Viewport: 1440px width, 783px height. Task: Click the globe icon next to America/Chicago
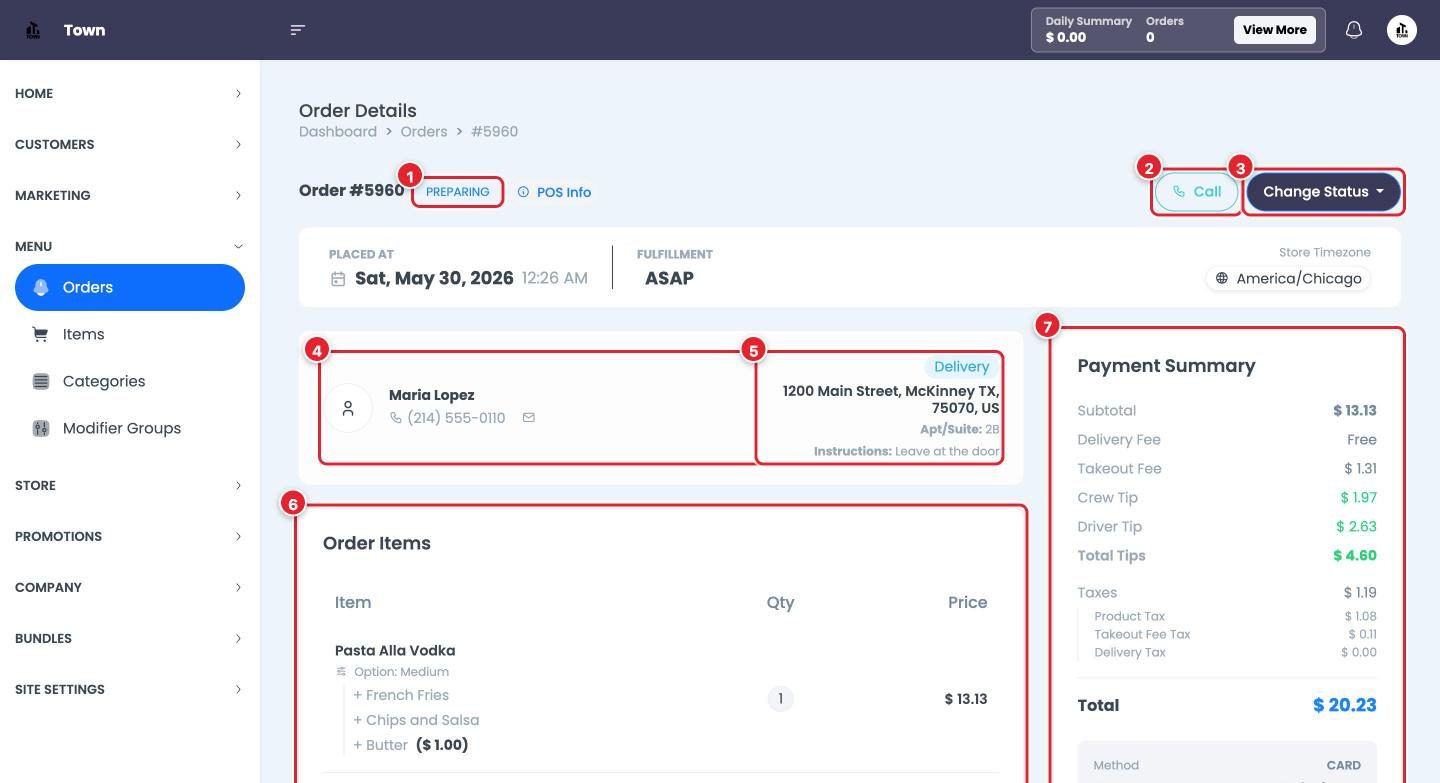1221,279
